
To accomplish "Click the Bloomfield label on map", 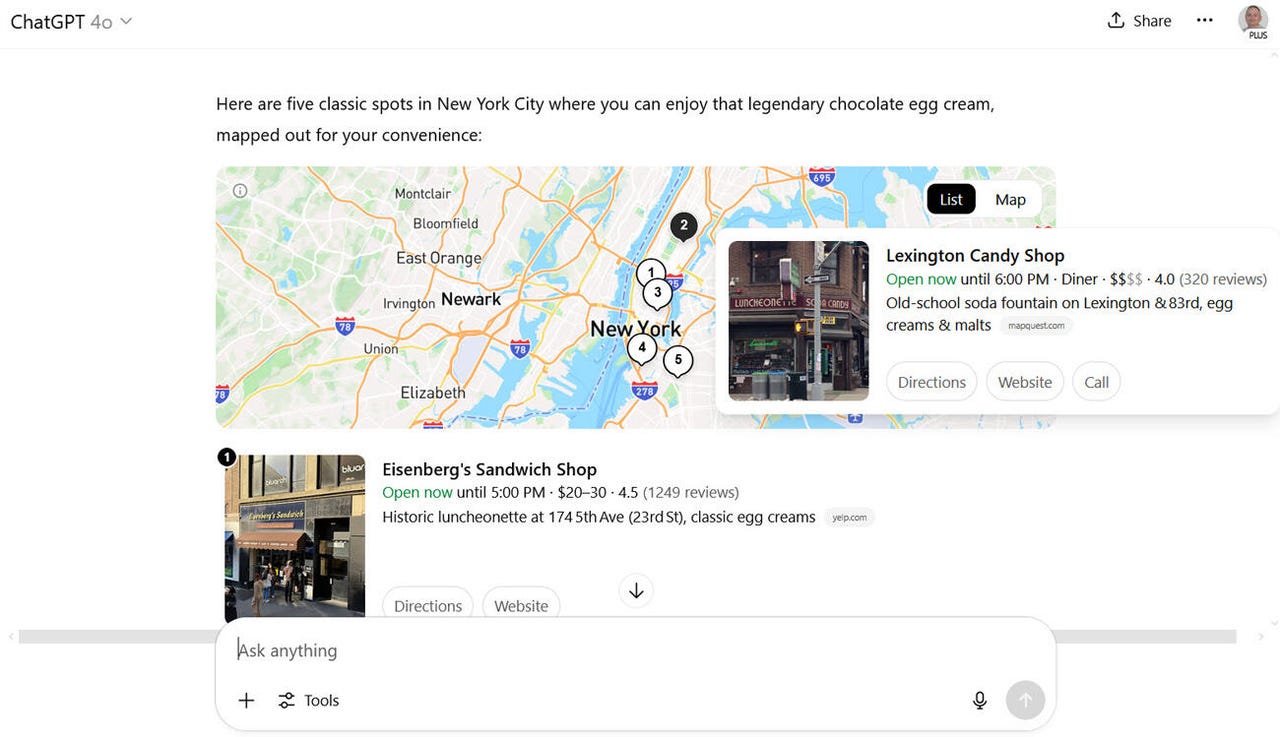I will click(446, 224).
